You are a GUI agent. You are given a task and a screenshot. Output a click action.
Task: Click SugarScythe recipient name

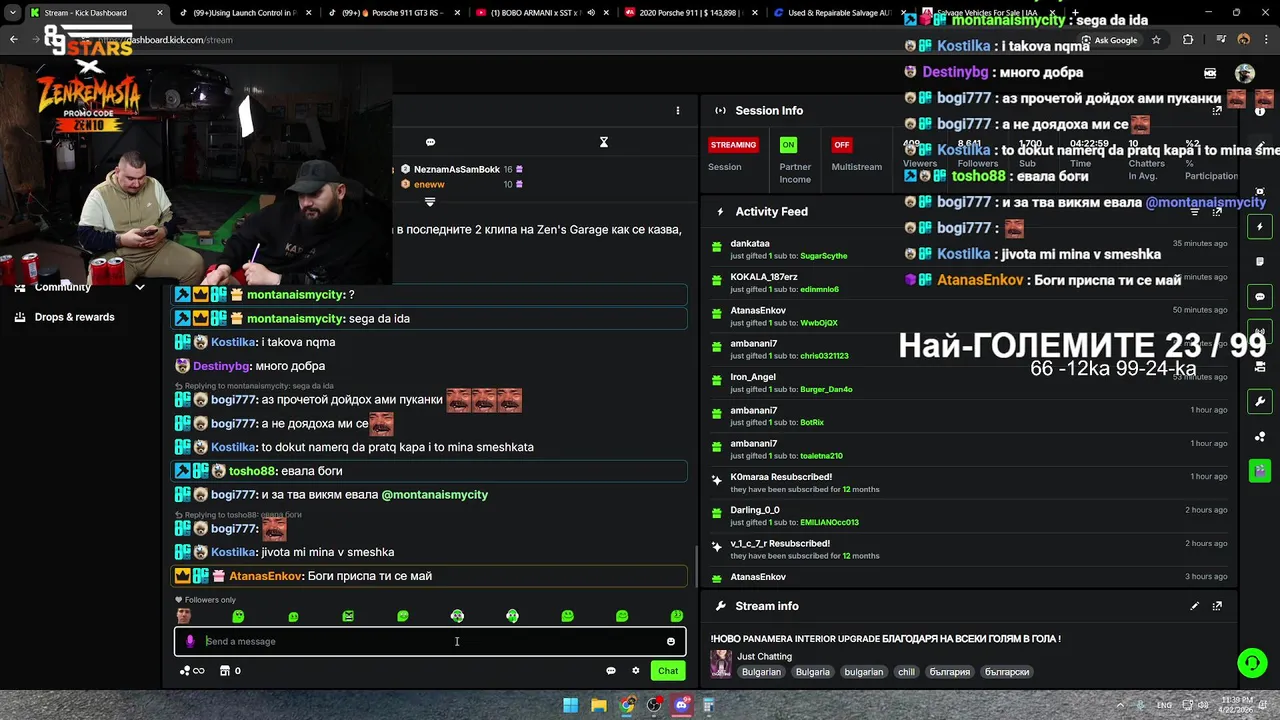point(824,256)
